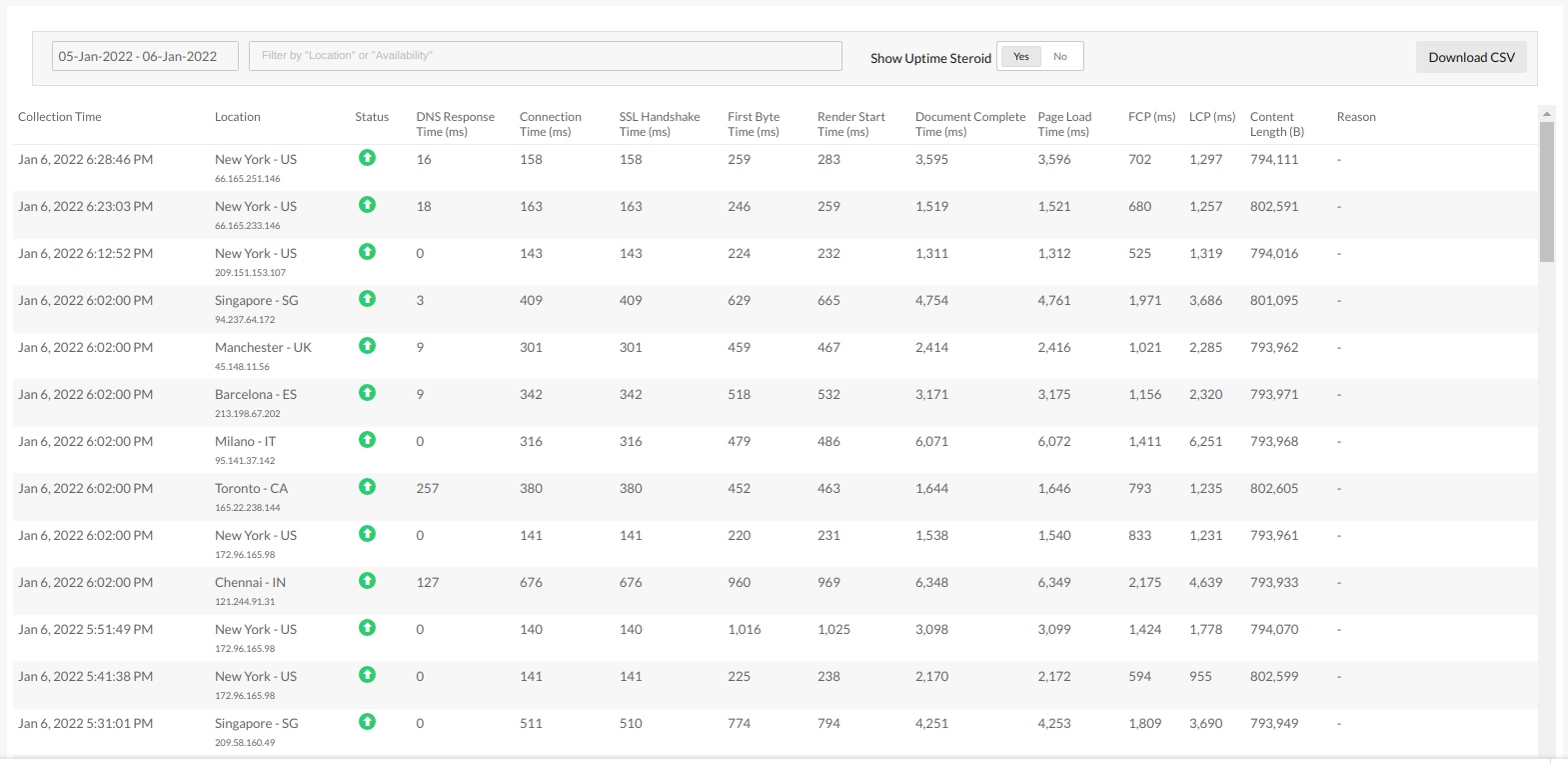Open the 05-Jan-2022 - 06-Jan-2022 date range picker
1568x764 pixels.
[145, 57]
